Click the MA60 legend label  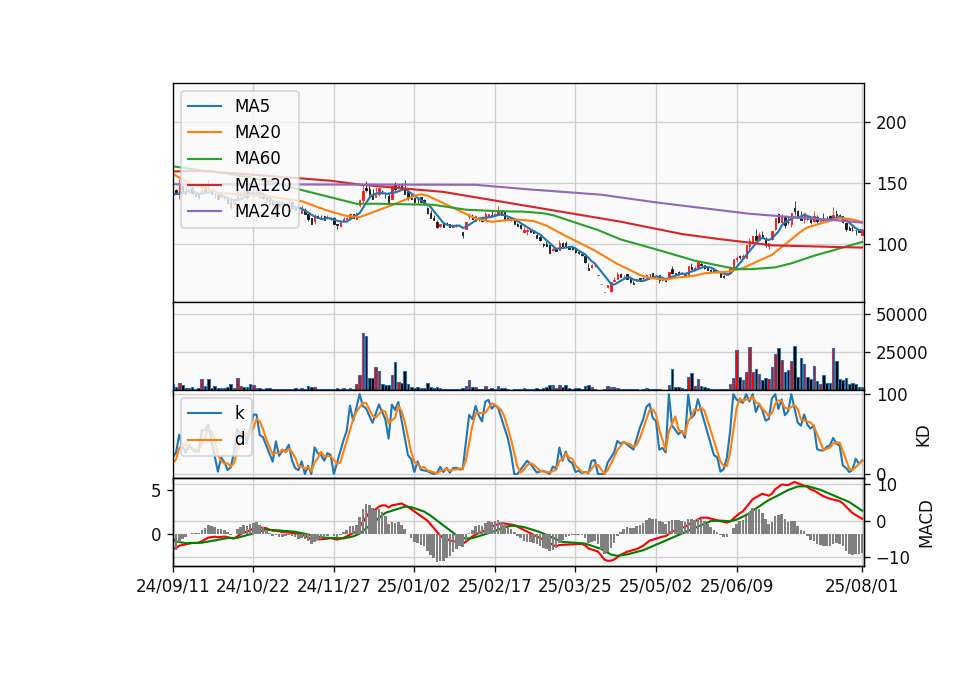[258, 158]
